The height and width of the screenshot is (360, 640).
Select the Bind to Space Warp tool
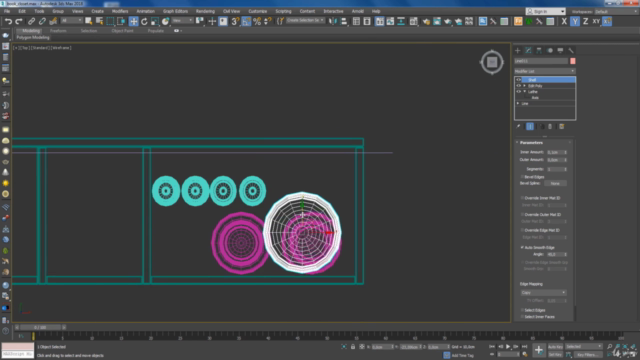pyautogui.click(x=53, y=21)
